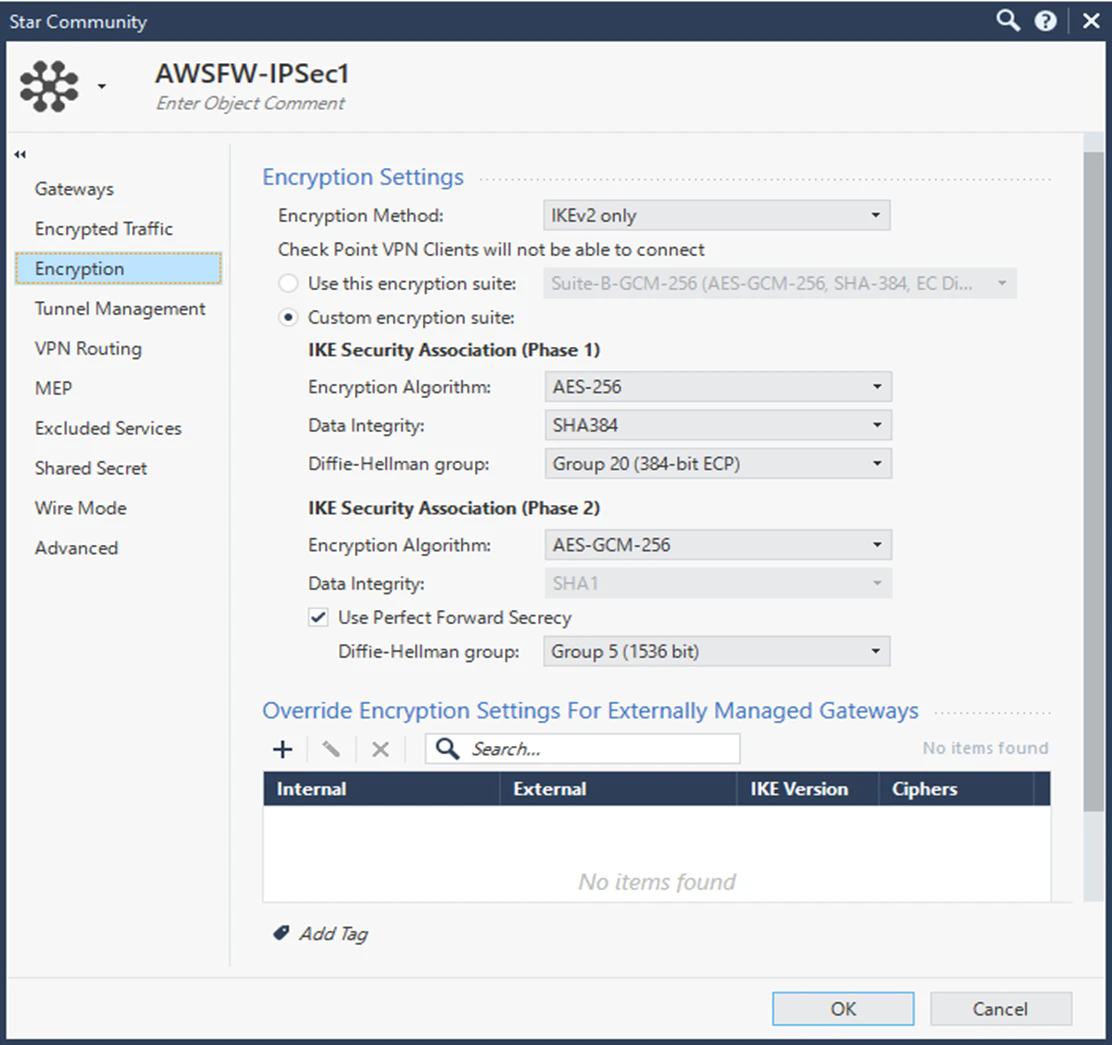Viewport: 1112px width, 1045px height.
Task: Open Wire Mode page
Action: 81,508
